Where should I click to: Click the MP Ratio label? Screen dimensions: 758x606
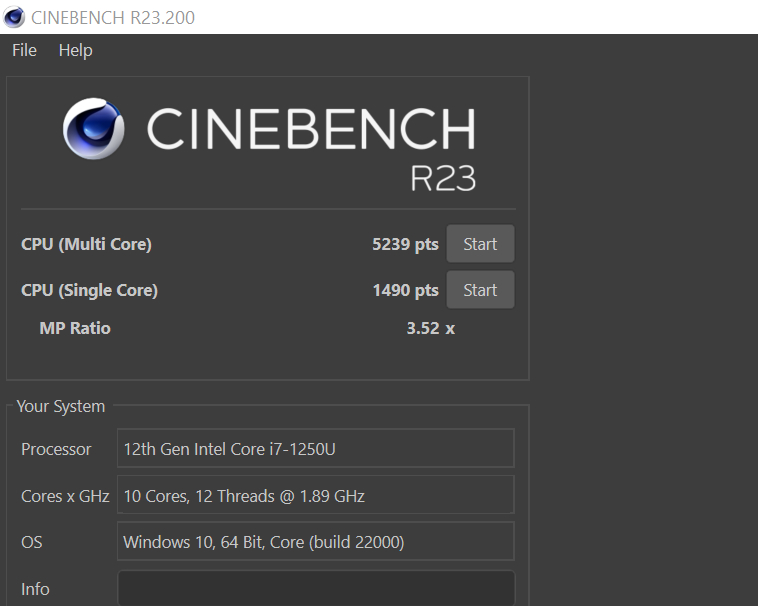click(75, 328)
